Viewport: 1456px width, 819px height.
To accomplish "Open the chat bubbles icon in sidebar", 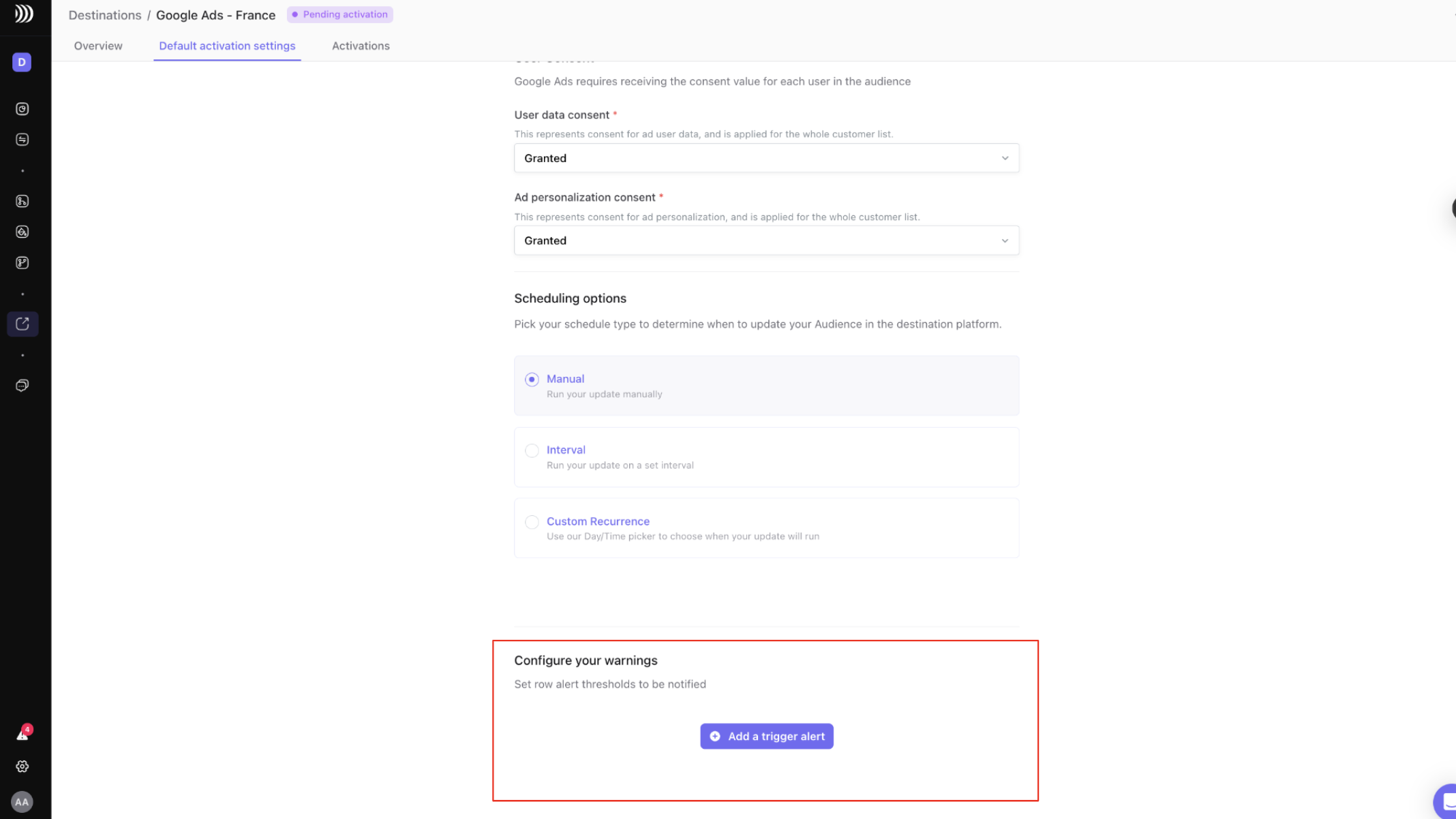I will tap(22, 386).
